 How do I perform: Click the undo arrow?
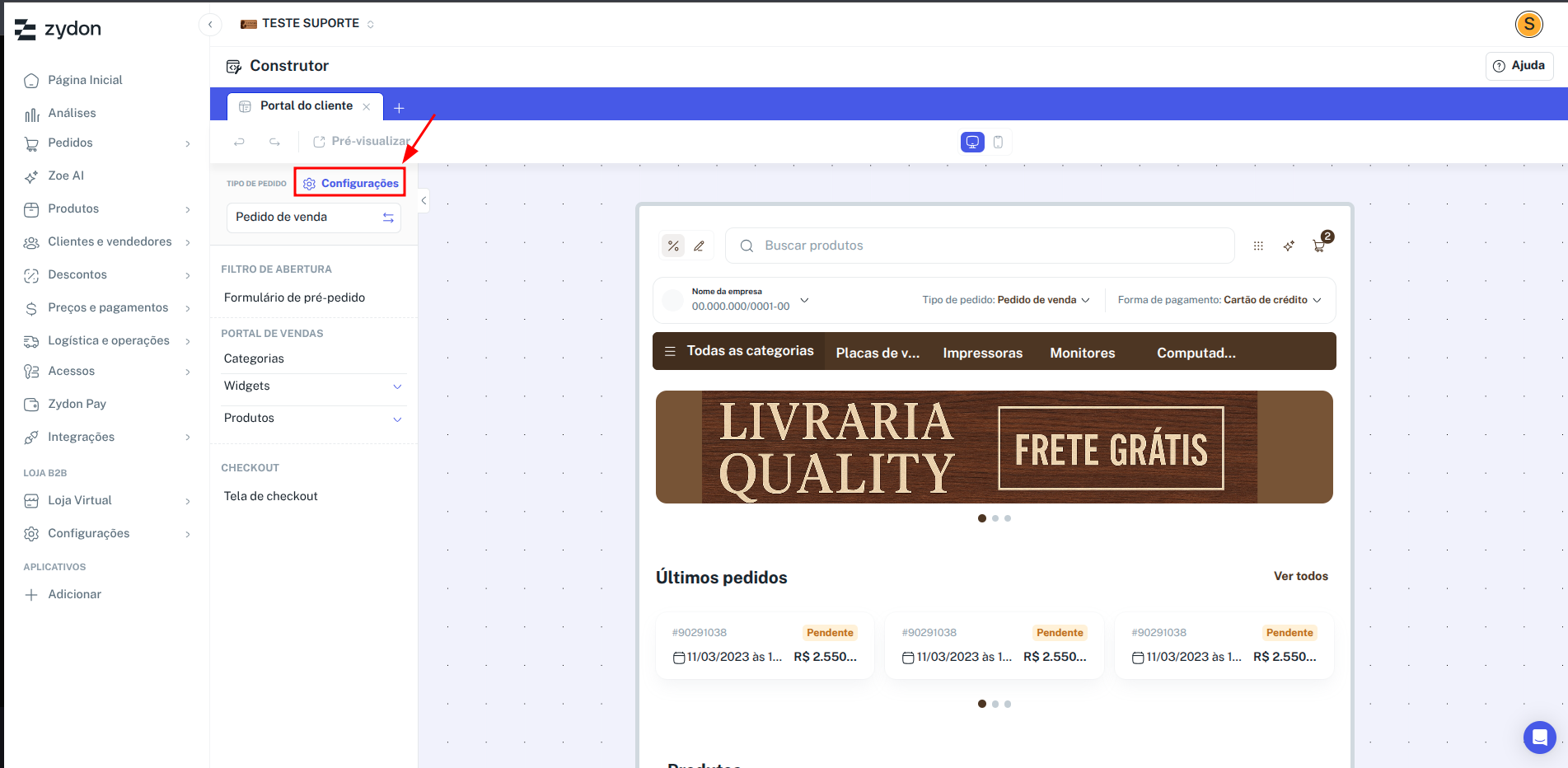tap(239, 142)
